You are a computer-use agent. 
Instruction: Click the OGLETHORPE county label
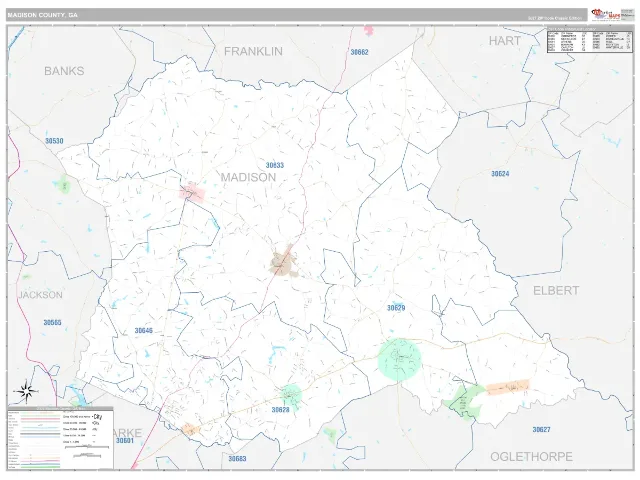(531, 457)
